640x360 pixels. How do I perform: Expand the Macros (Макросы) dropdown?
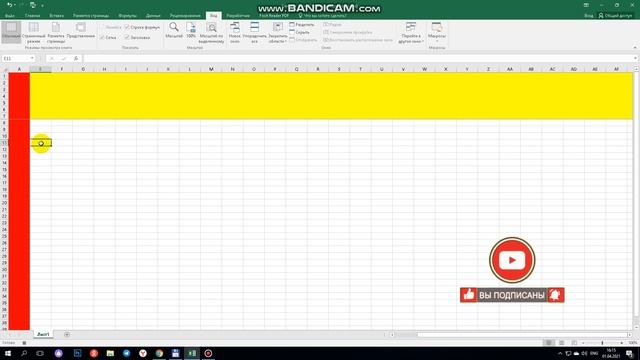pos(437,32)
